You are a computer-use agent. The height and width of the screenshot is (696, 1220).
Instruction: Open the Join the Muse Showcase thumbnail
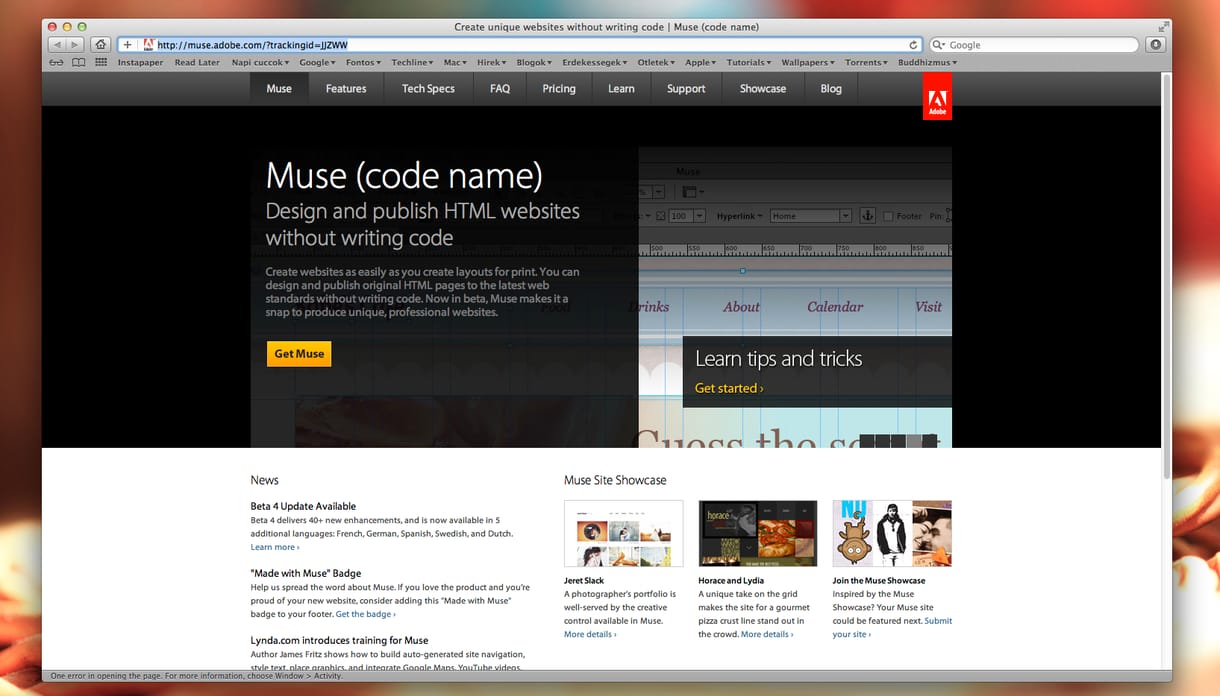892,534
